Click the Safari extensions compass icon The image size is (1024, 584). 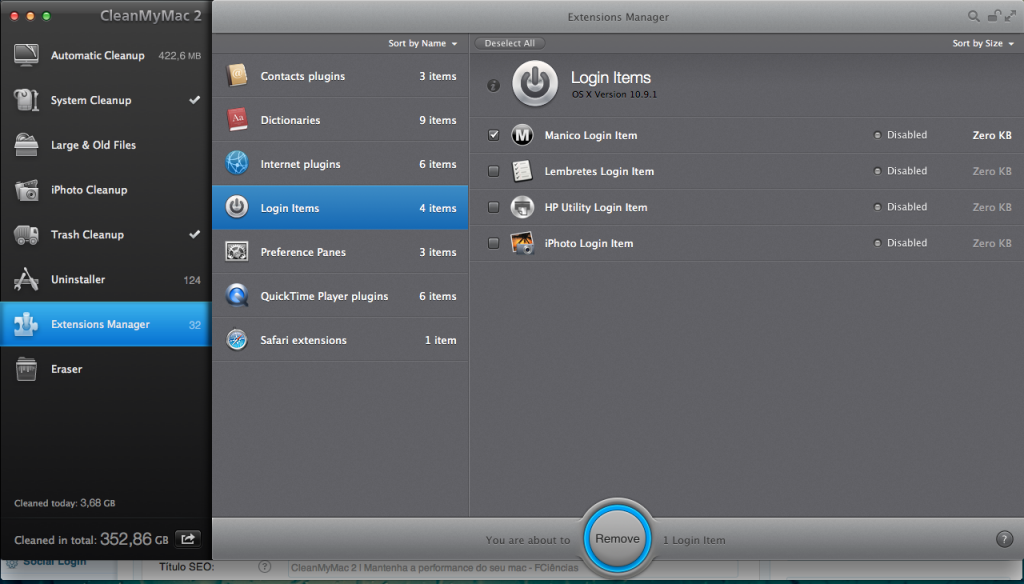236,340
